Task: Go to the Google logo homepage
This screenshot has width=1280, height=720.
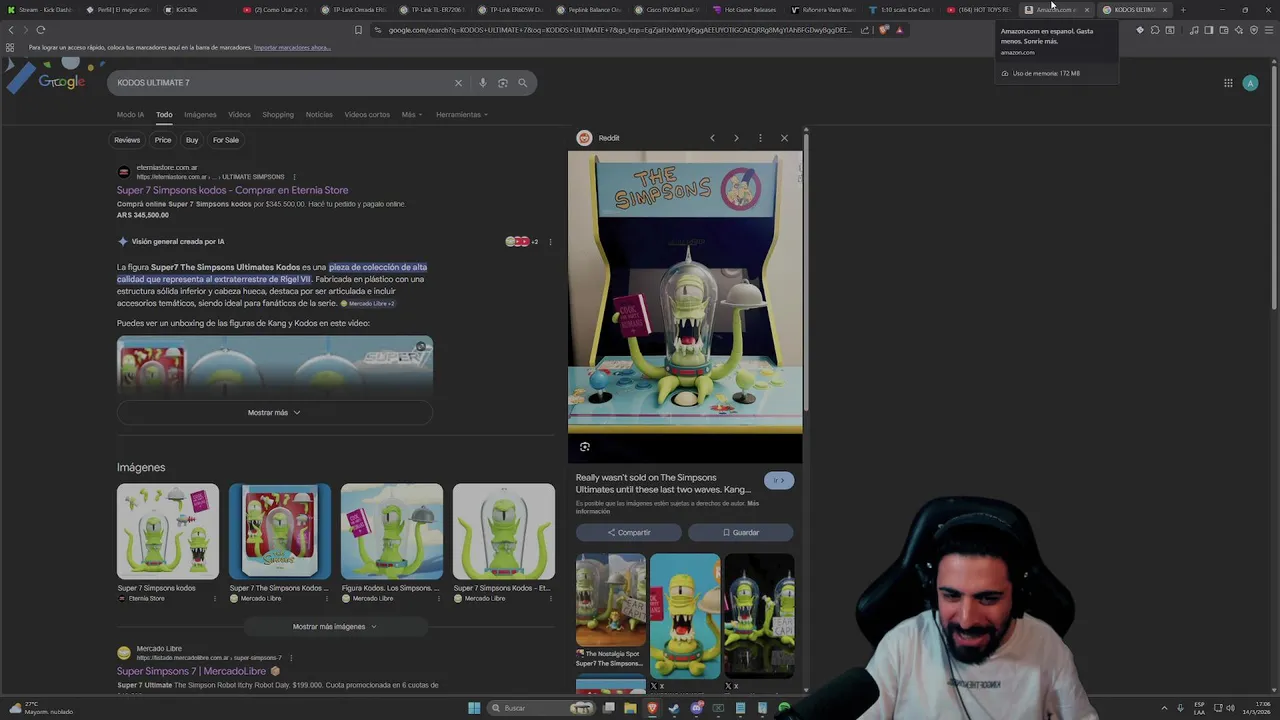Action: [61, 81]
